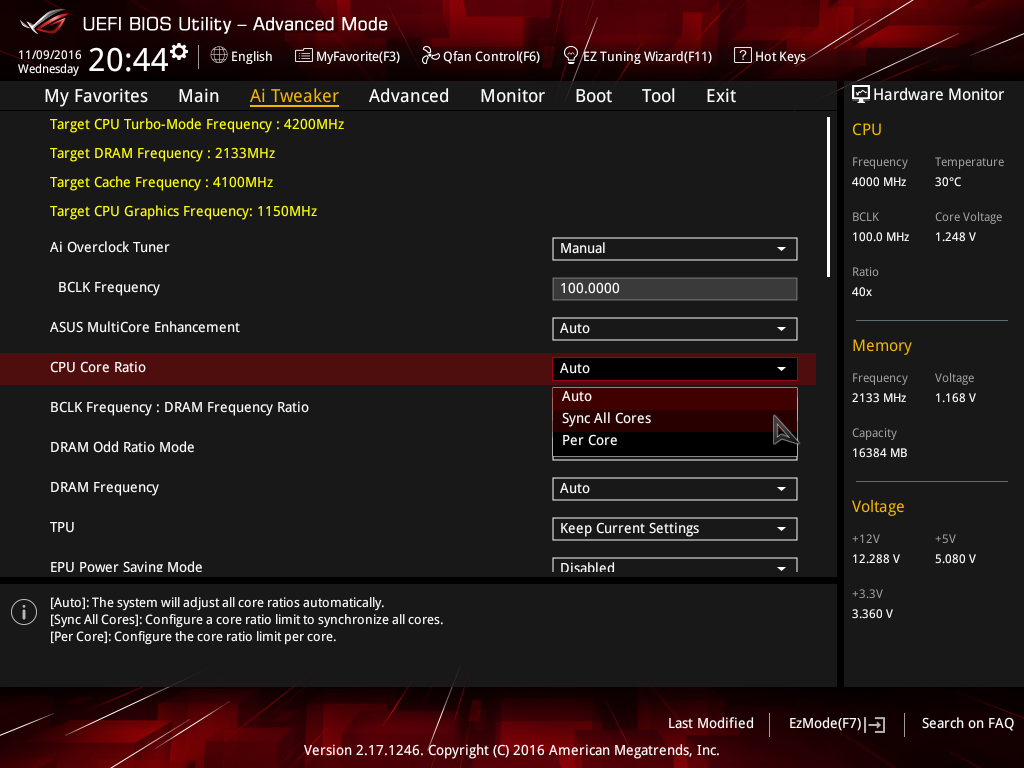Click Last Modified at the bottom

(x=711, y=724)
